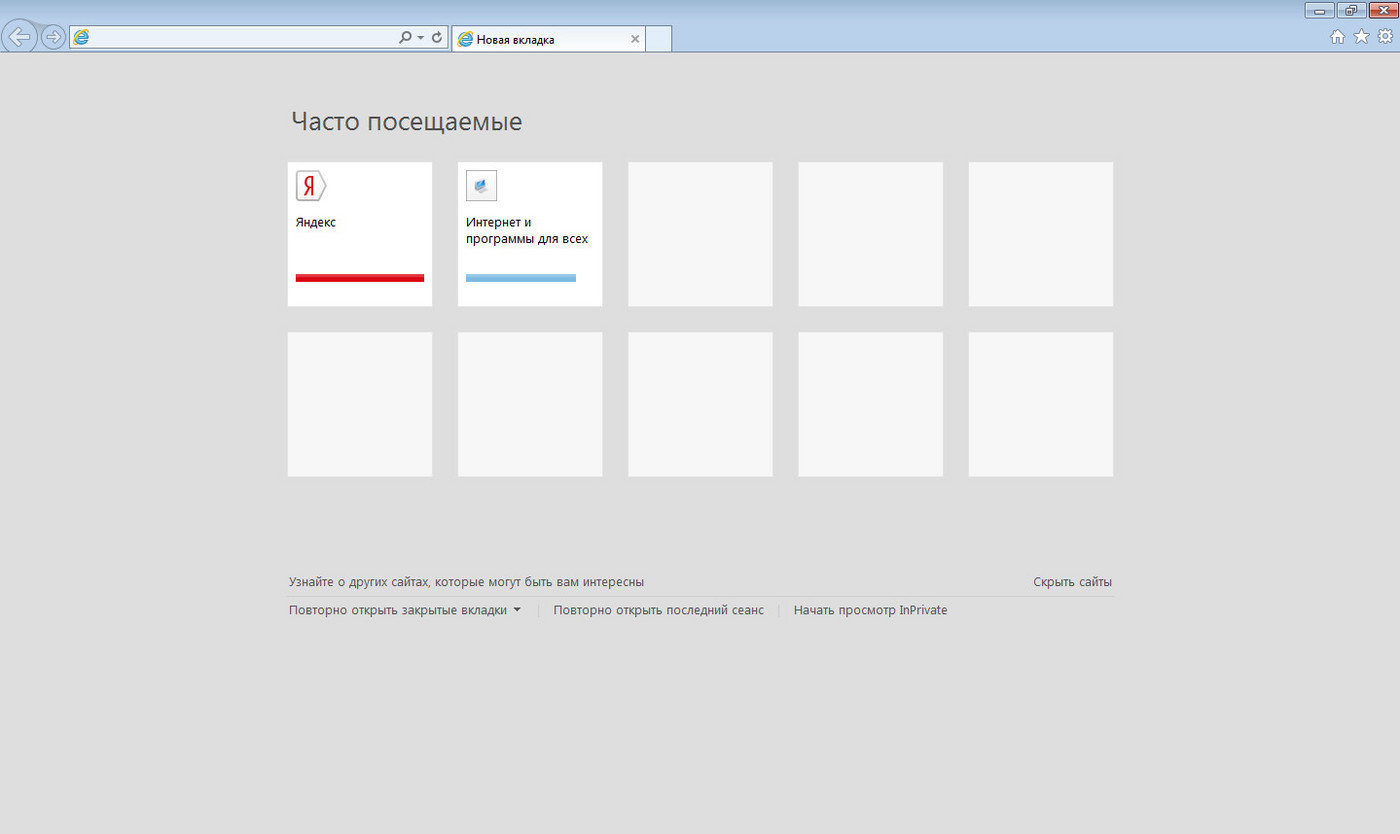Click the Forward navigation arrow button
Screen dimensions: 1400x834
point(53,38)
